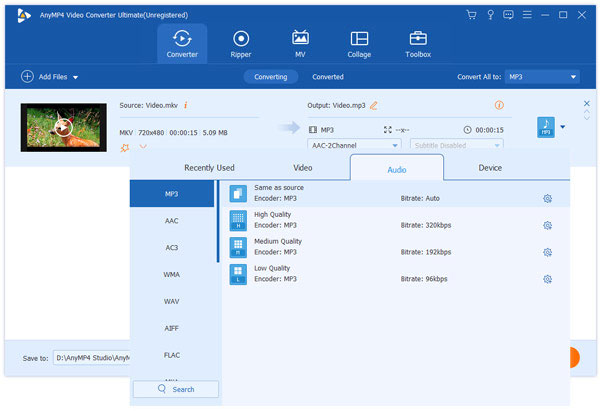Viewport: 600px width, 411px height.
Task: Select MP3 in the format list
Action: tap(172, 194)
